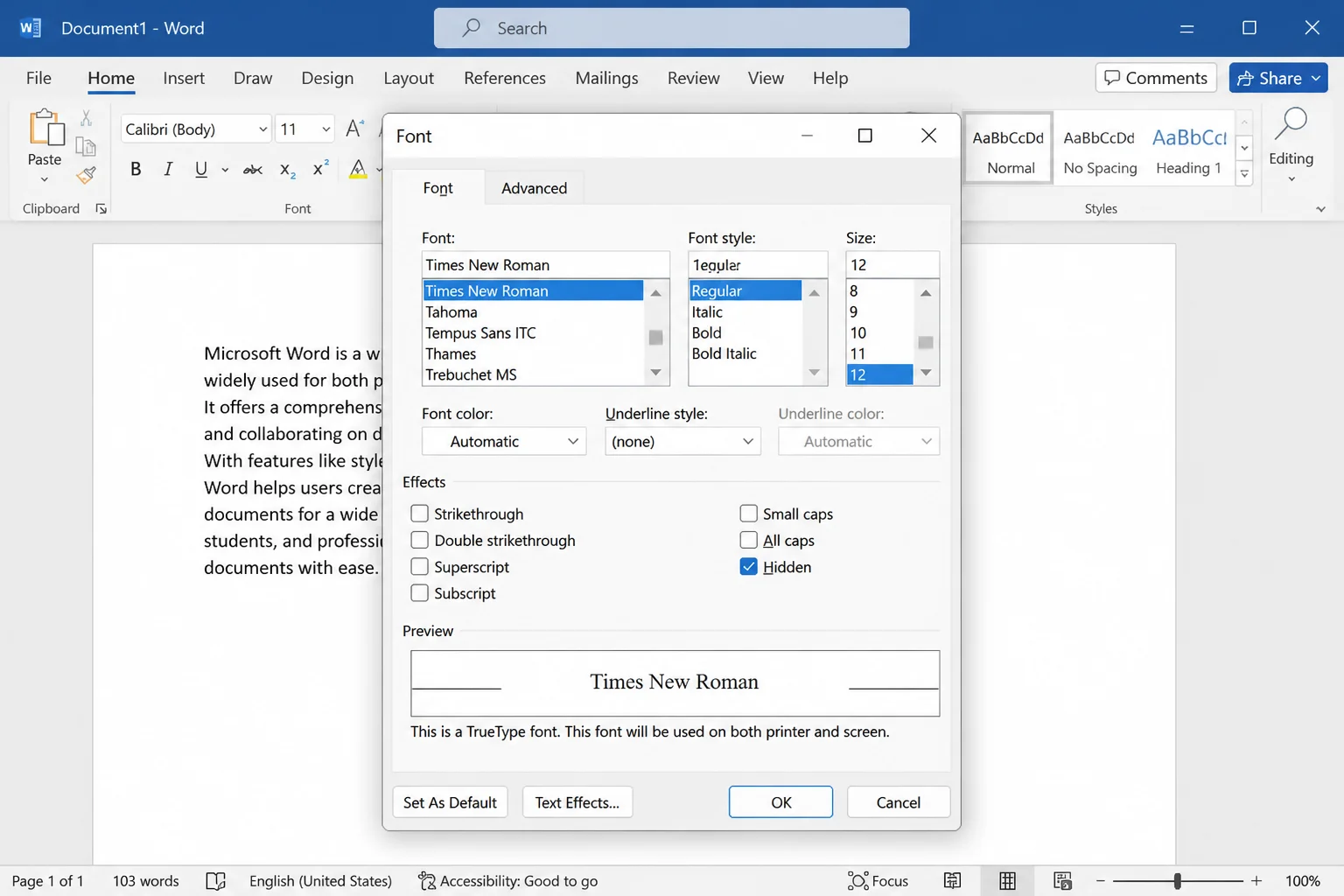1344x896 pixels.
Task: Zoom in with the plus icon
Action: point(1256,881)
